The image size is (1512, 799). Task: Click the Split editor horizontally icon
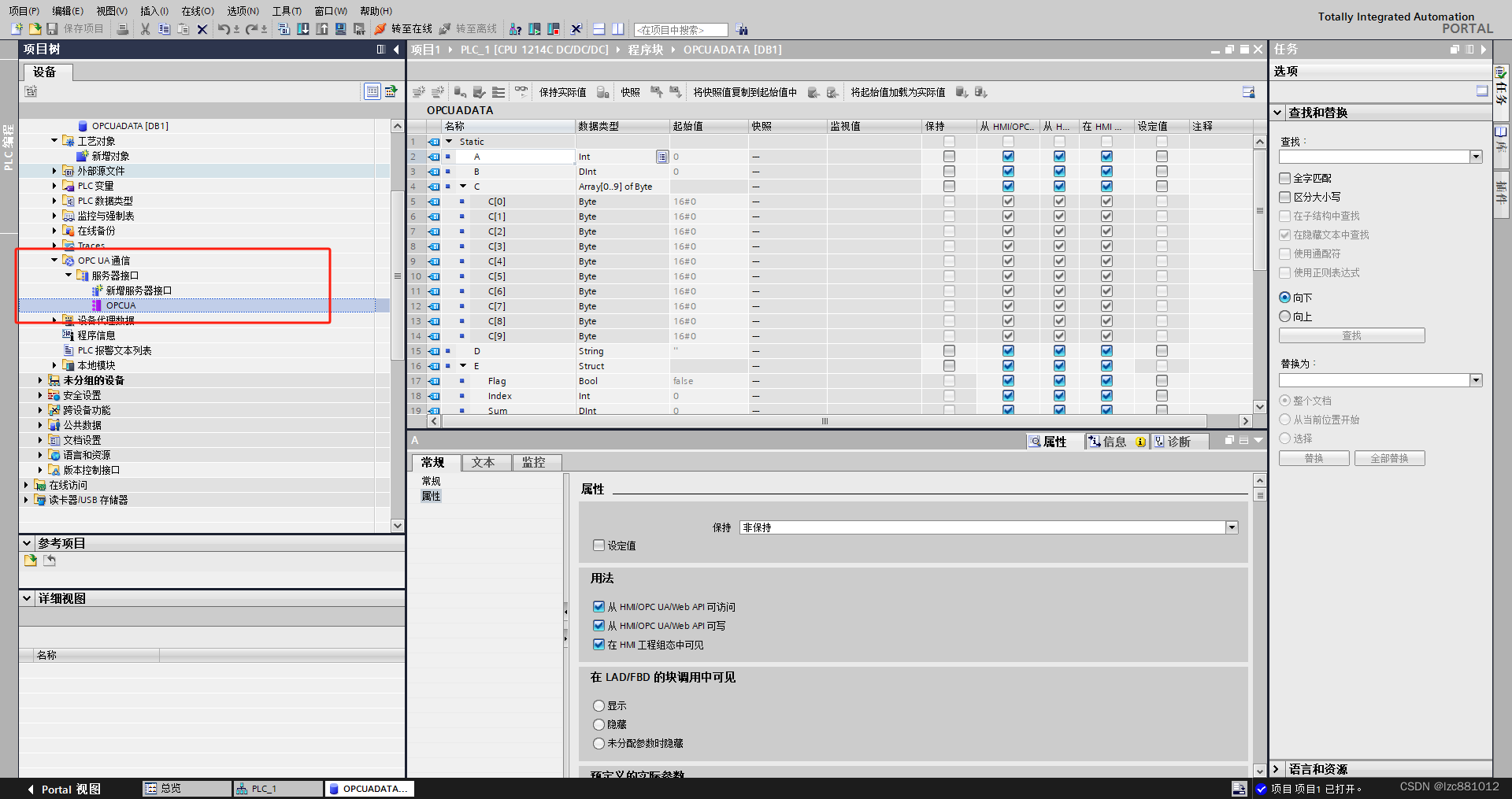[x=598, y=29]
